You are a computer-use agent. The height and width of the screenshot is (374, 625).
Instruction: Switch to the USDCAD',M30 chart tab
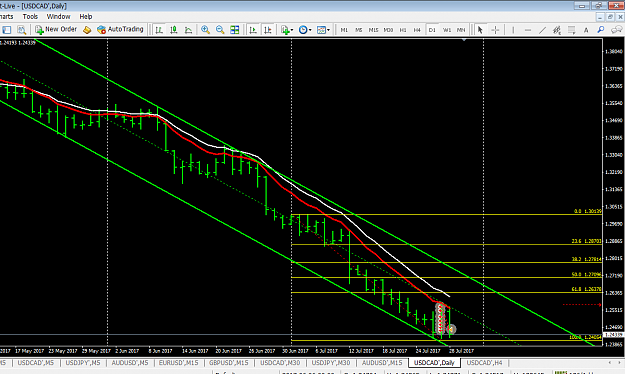(x=280, y=362)
